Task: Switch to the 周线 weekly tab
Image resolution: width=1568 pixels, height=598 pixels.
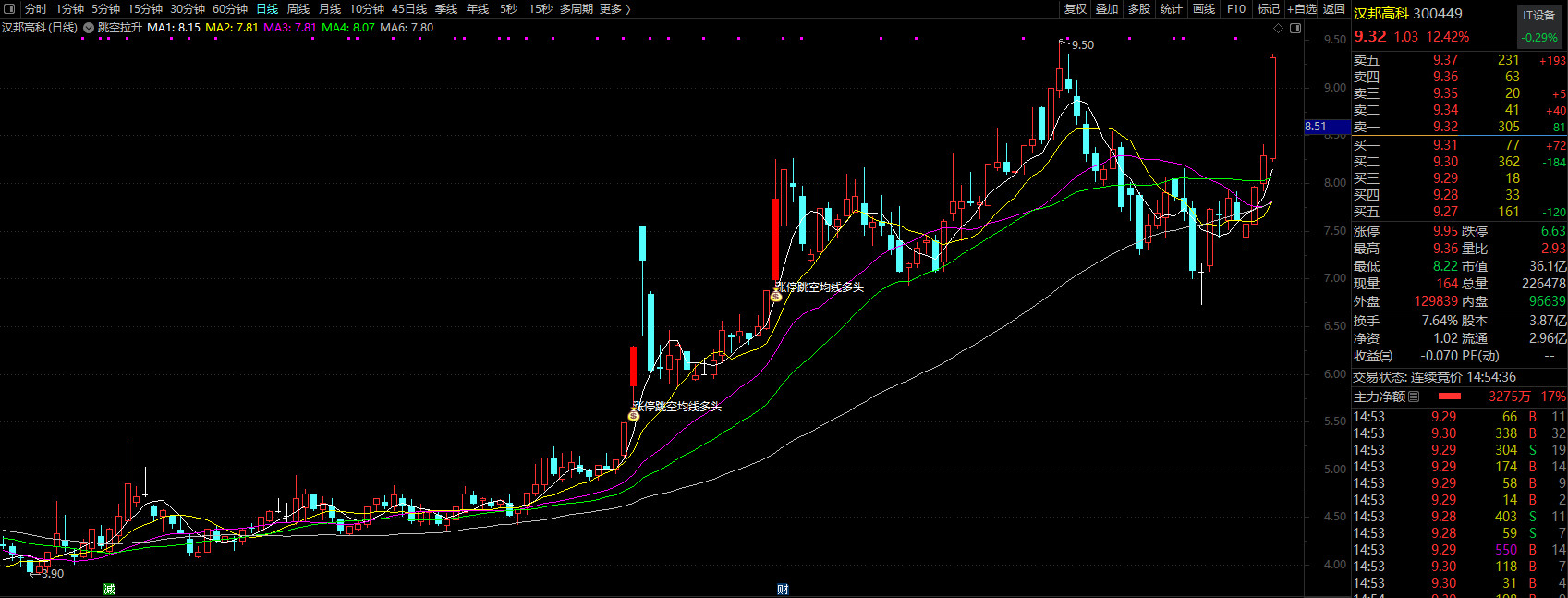Action: pos(298,8)
